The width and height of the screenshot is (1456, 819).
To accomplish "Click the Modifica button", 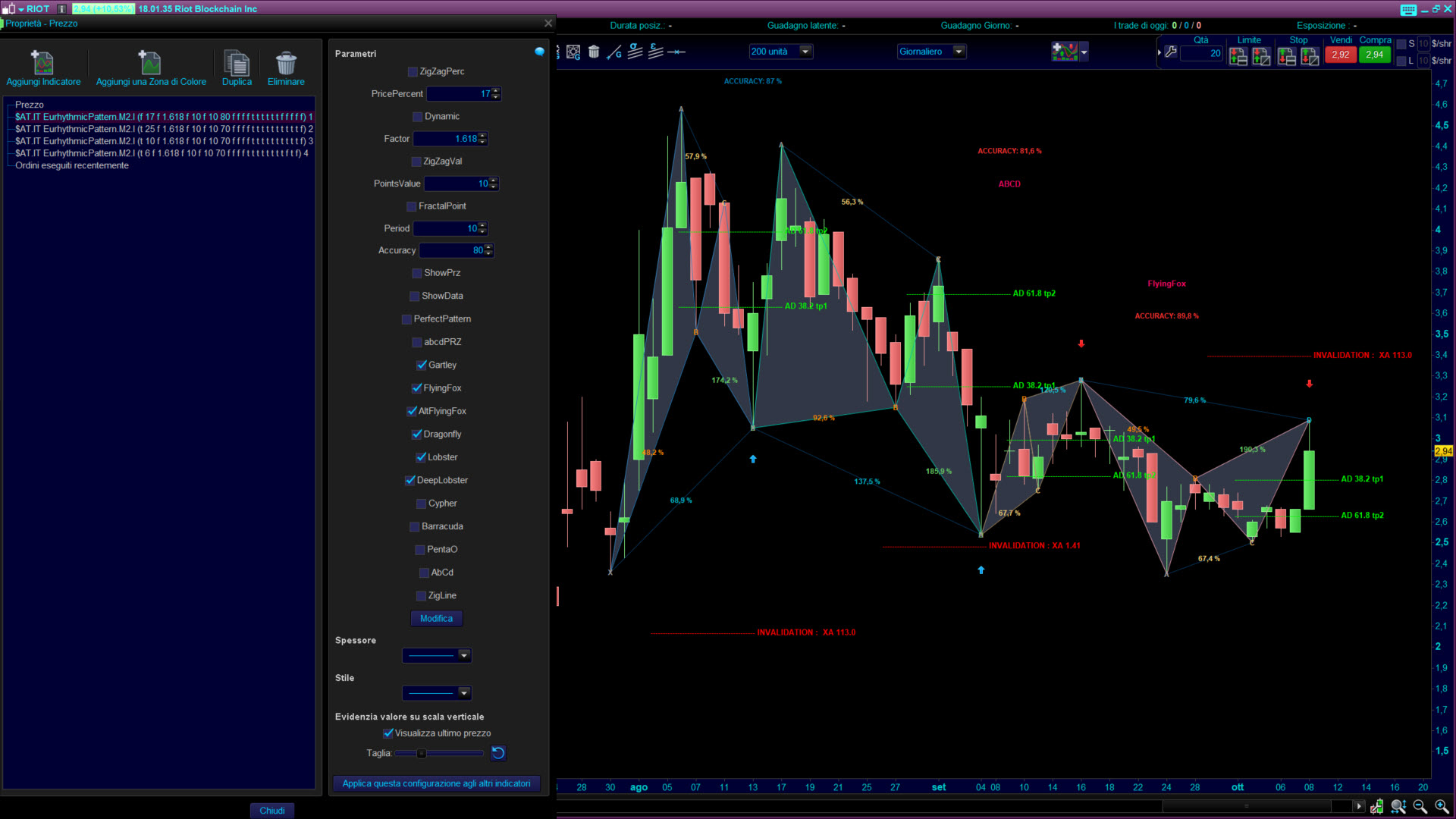I will 436,619.
